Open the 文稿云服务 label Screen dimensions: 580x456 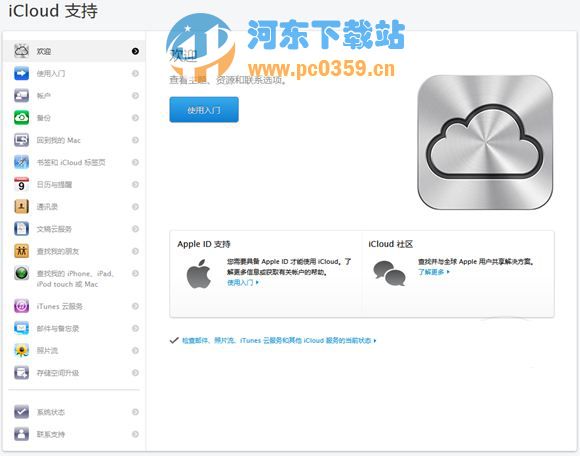click(x=54, y=229)
